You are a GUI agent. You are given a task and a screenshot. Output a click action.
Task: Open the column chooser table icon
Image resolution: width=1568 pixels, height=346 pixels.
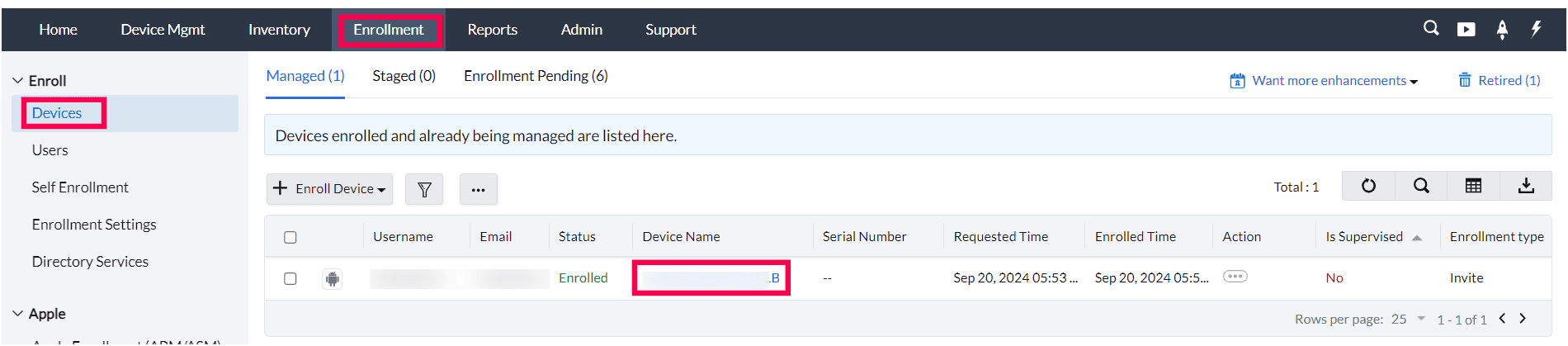coord(1473,186)
